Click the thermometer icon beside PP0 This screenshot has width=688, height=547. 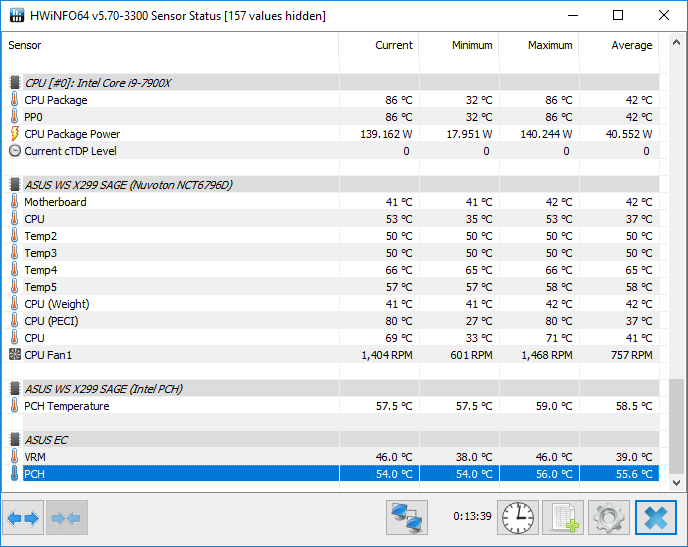pyautogui.click(x=14, y=117)
